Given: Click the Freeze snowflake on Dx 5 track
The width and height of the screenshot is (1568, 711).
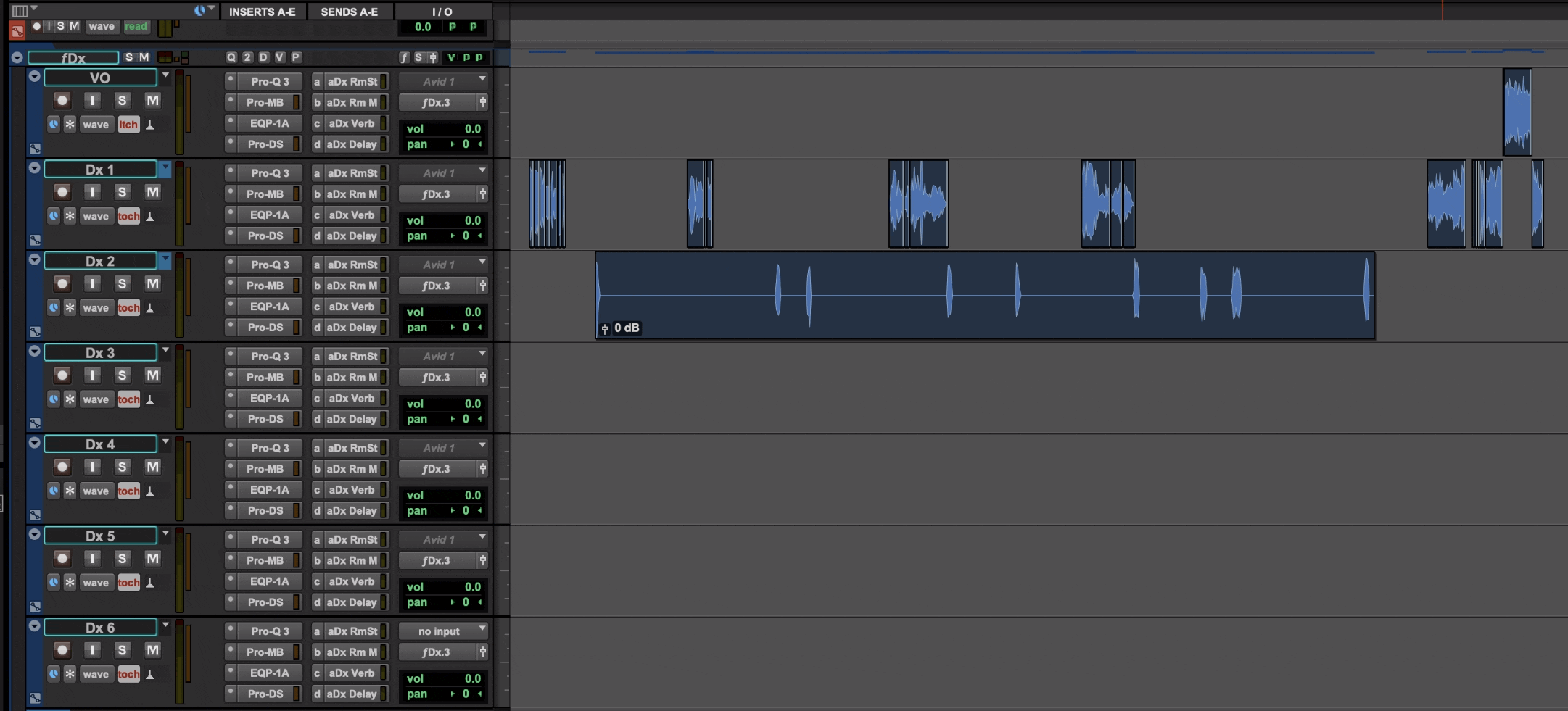Looking at the screenshot, I should (x=70, y=582).
